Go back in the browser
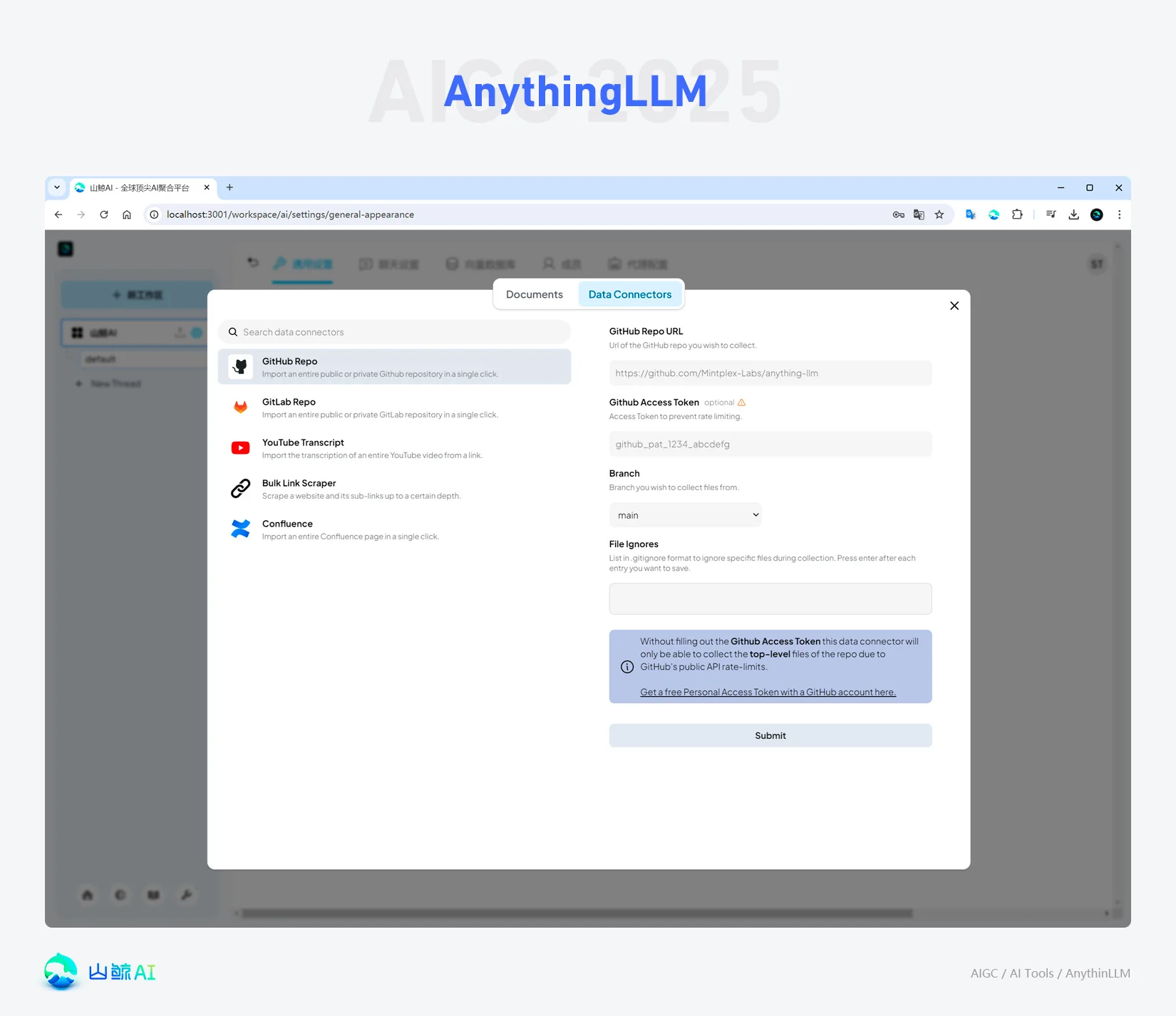The width and height of the screenshot is (1176, 1016). point(58,214)
